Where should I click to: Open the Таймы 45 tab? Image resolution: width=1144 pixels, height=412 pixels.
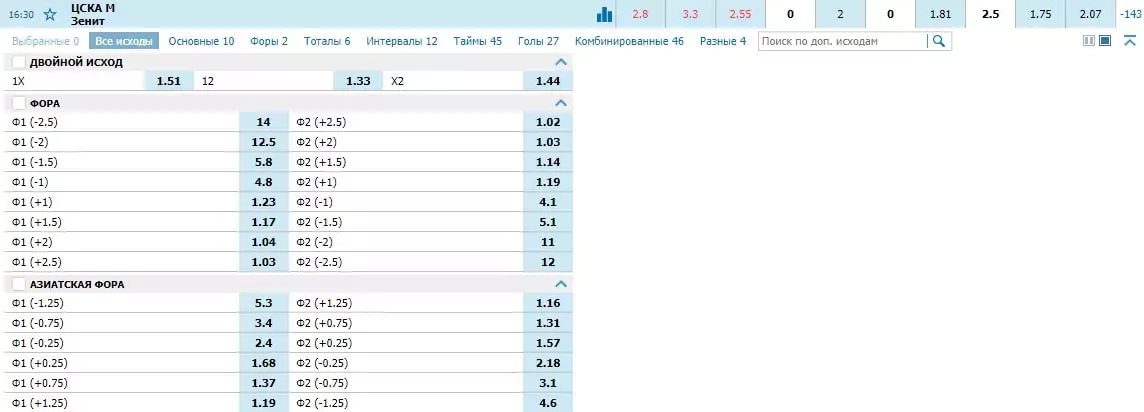click(x=478, y=41)
